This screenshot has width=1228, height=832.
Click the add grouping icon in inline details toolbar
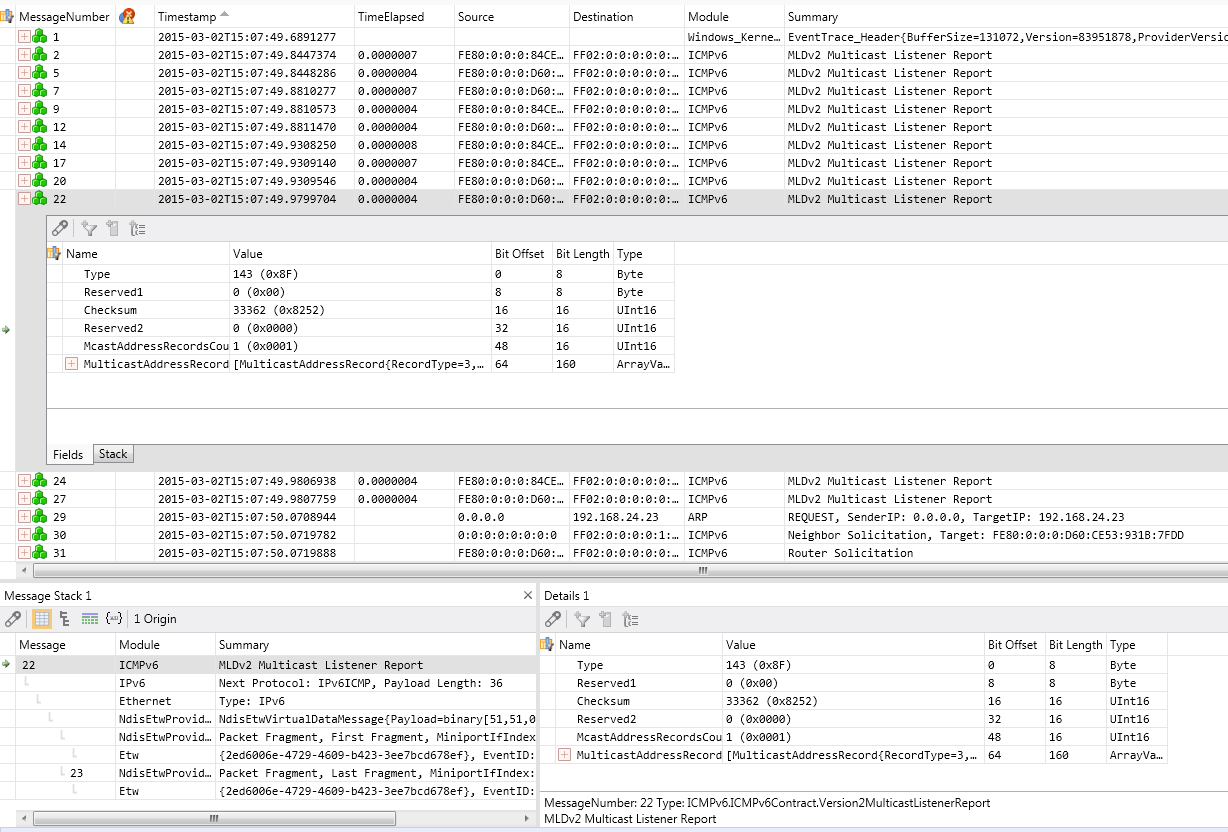(x=137, y=228)
